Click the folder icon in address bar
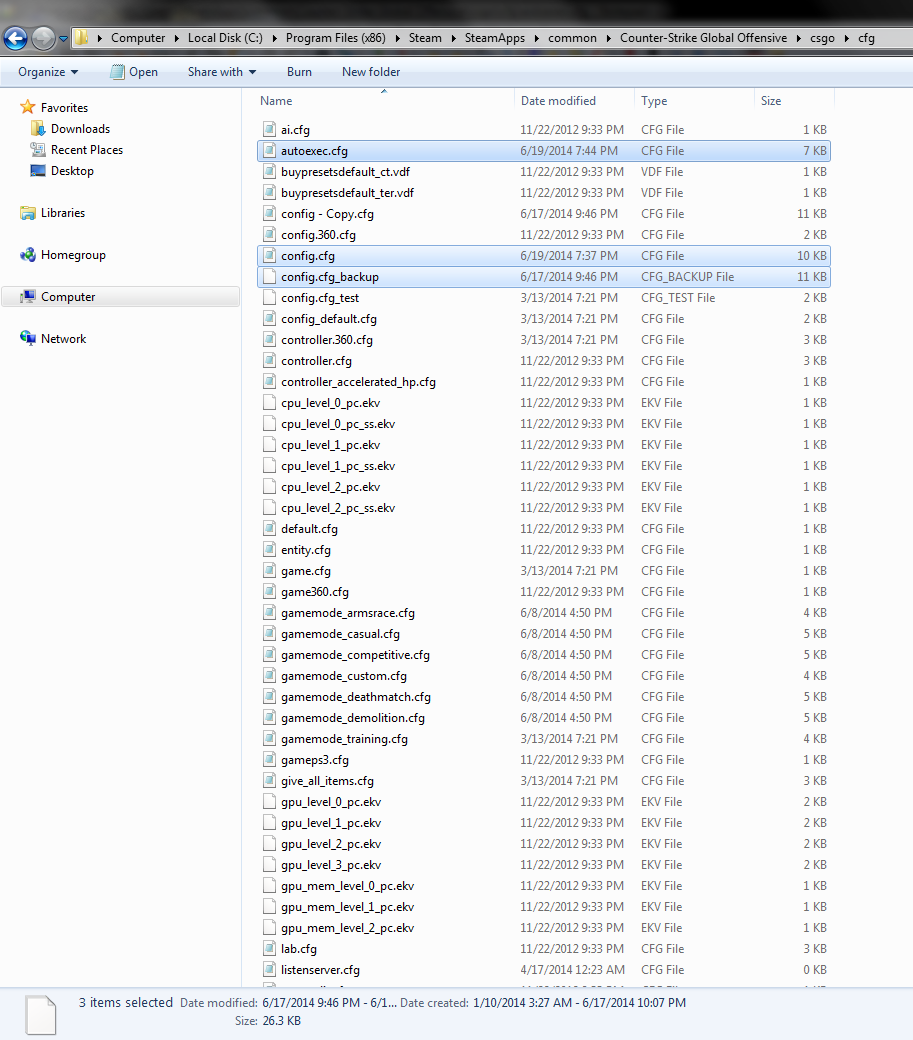This screenshot has height=1040, width=913. 81,38
